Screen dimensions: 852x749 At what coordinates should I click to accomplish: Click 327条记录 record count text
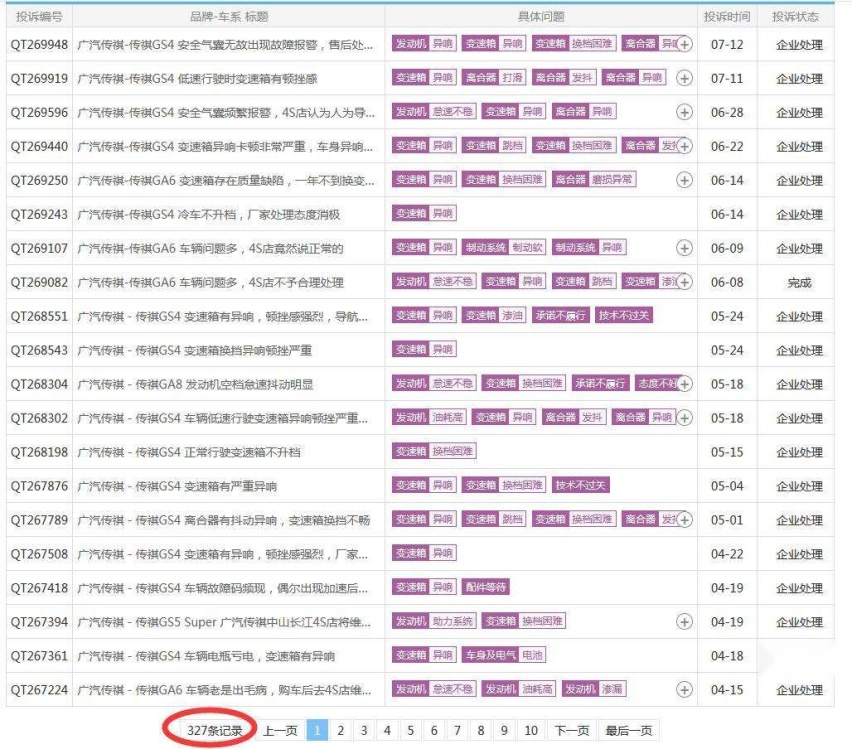pos(215,731)
